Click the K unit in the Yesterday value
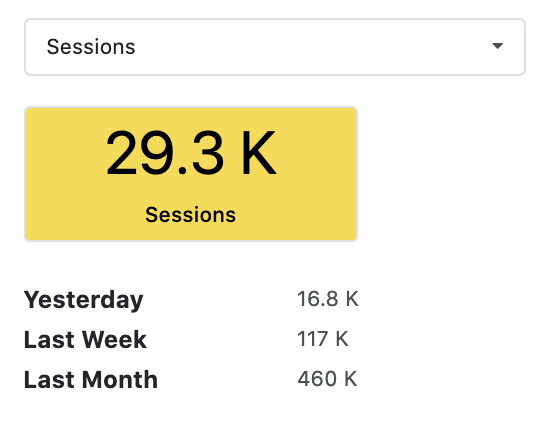The image size is (546, 428). (352, 299)
